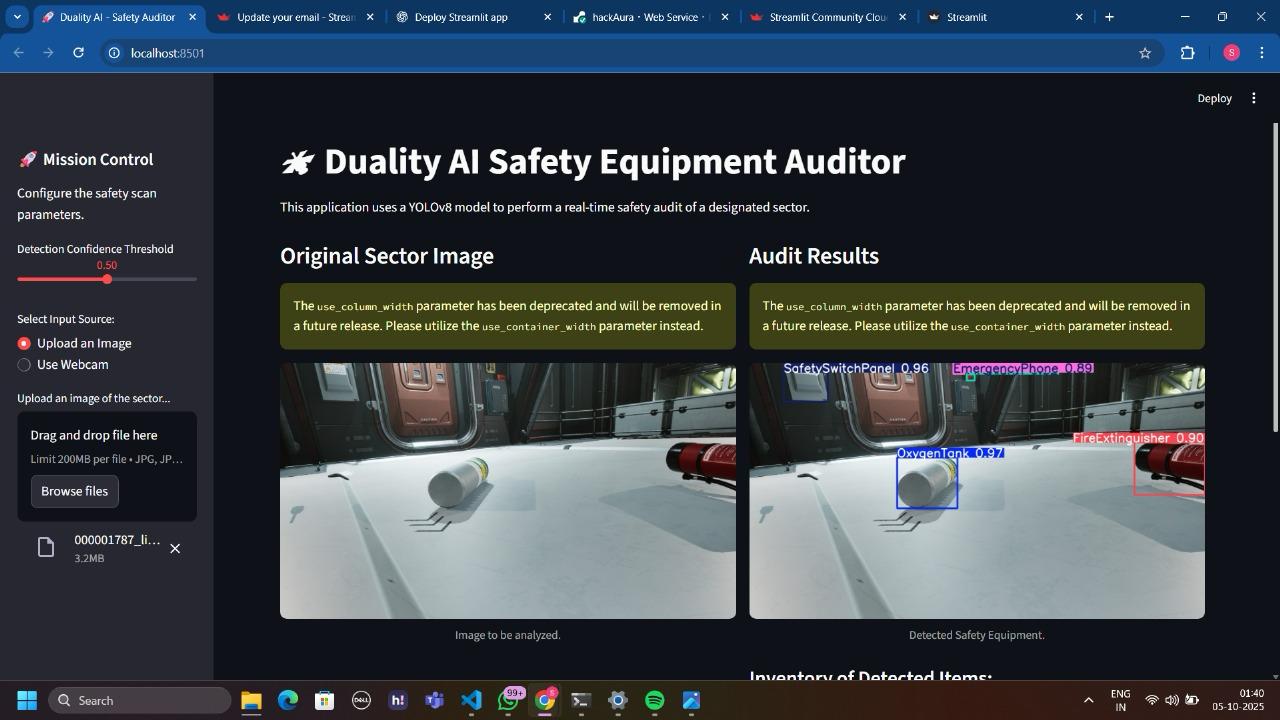Bookmark this page with the star icon
The image size is (1280, 720).
1145,53
